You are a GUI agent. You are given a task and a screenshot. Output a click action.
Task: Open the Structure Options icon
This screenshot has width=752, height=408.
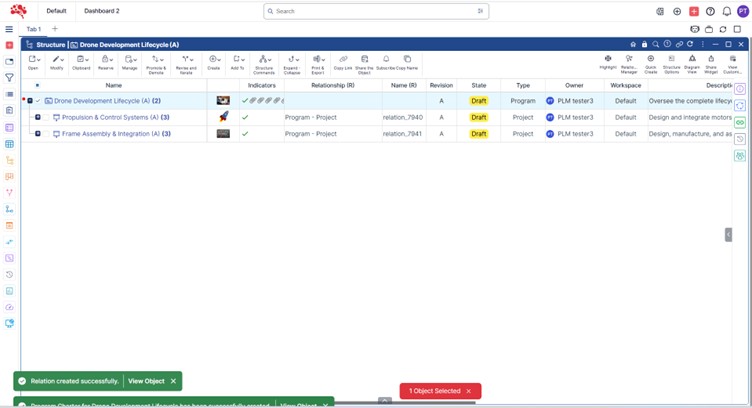point(672,62)
